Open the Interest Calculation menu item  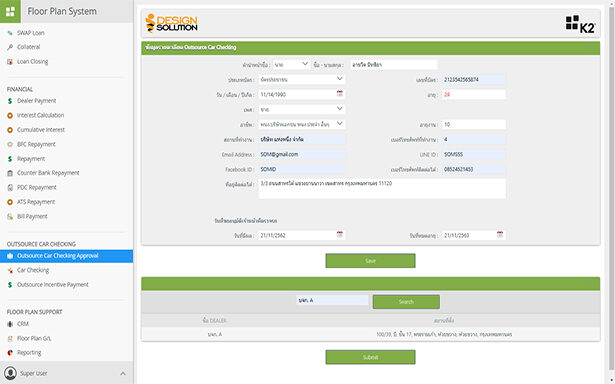point(40,115)
